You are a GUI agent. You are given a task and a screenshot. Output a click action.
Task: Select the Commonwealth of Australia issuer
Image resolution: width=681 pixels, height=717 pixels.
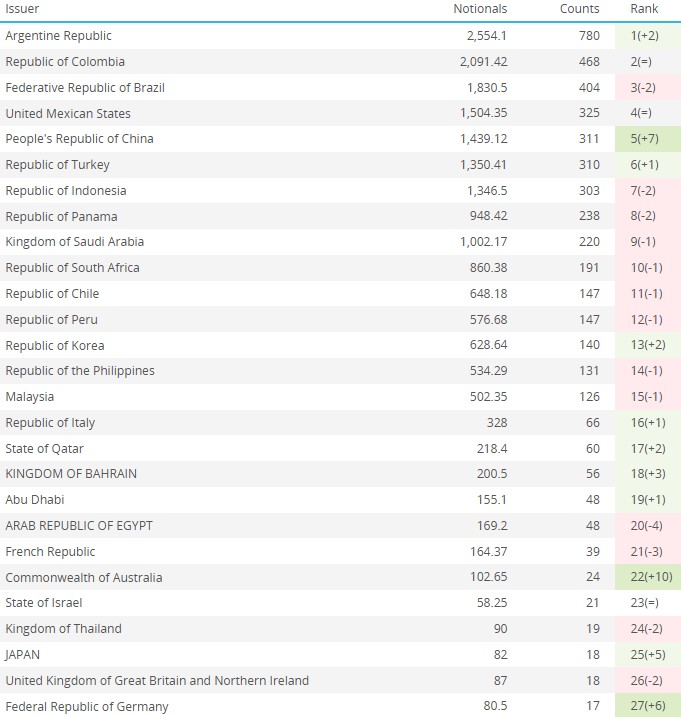point(83,577)
